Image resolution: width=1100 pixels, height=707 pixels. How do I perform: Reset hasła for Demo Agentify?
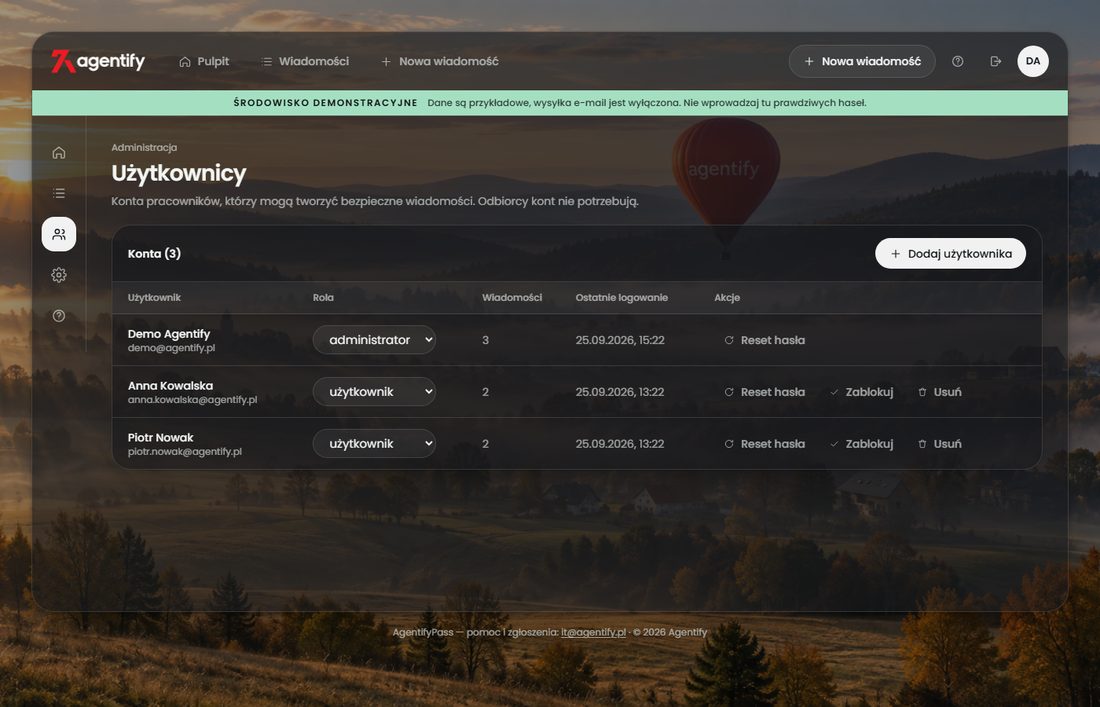click(765, 340)
